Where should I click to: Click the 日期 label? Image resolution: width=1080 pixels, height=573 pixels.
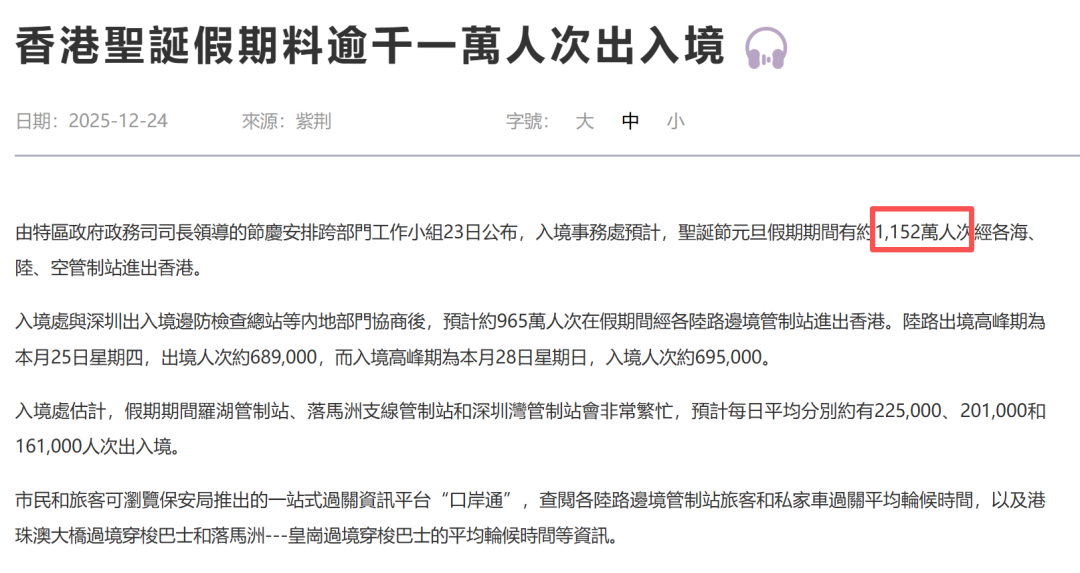[38, 122]
